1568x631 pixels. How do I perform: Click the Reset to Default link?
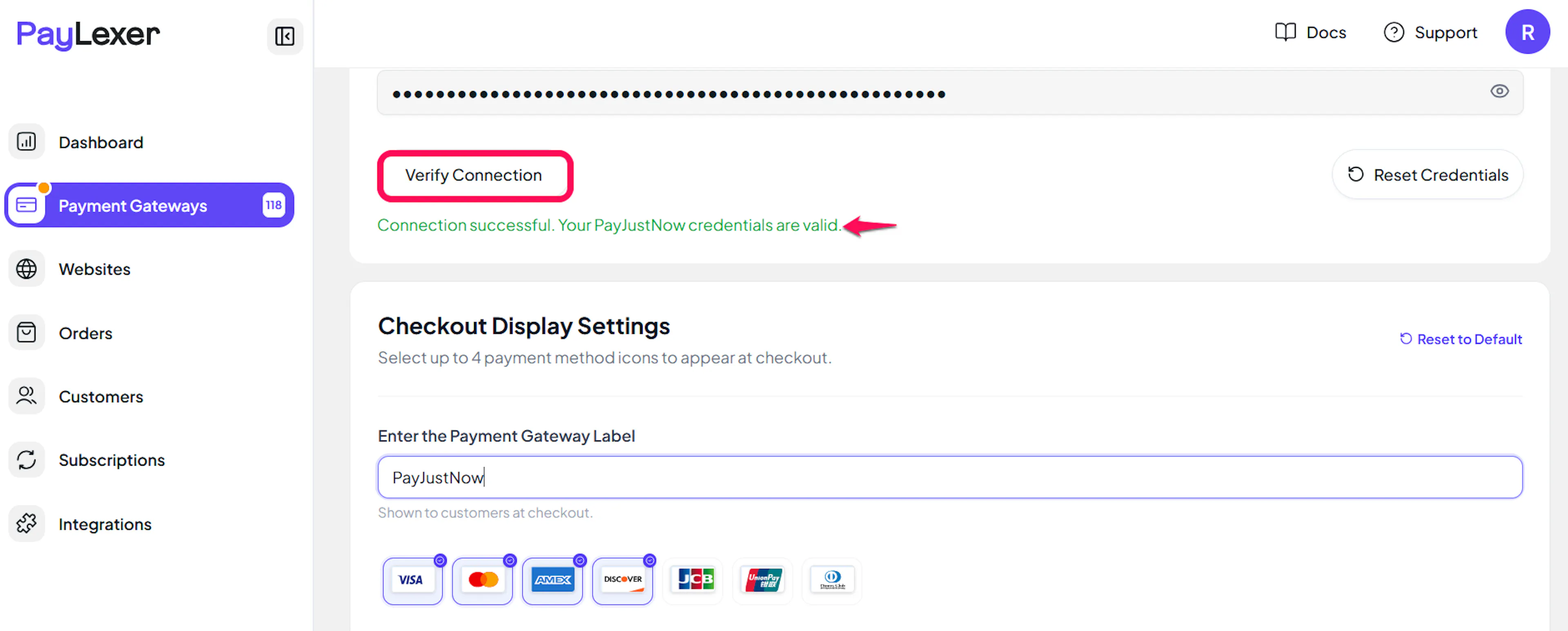[1461, 339]
